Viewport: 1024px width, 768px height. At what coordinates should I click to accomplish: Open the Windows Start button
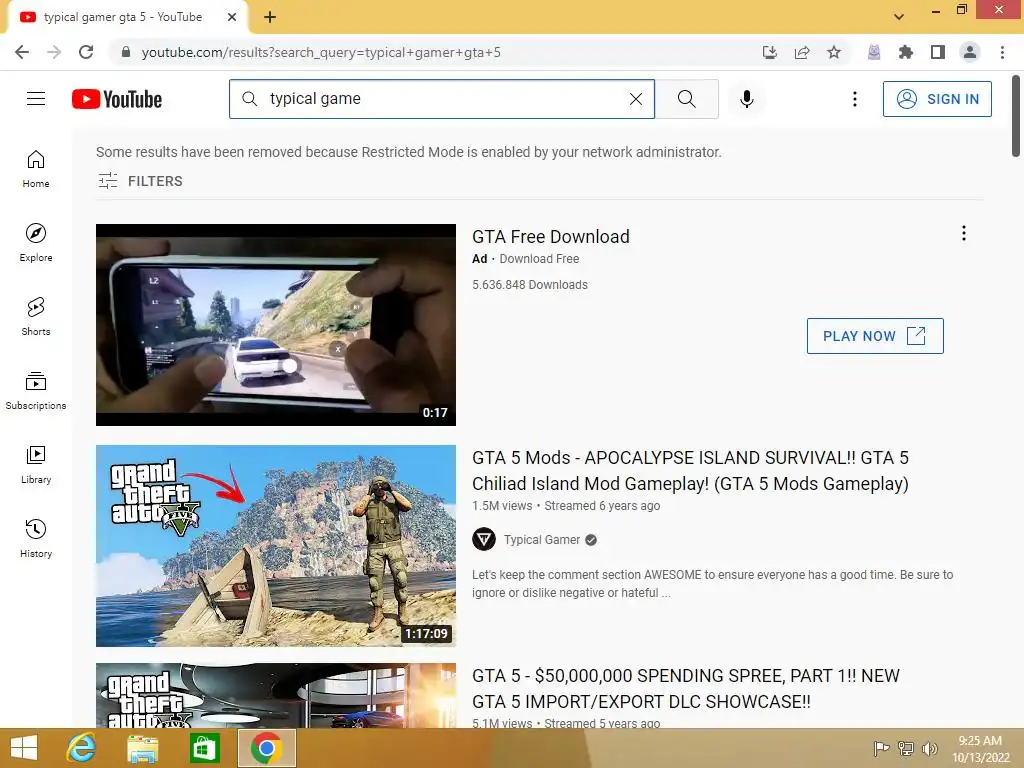coord(24,748)
